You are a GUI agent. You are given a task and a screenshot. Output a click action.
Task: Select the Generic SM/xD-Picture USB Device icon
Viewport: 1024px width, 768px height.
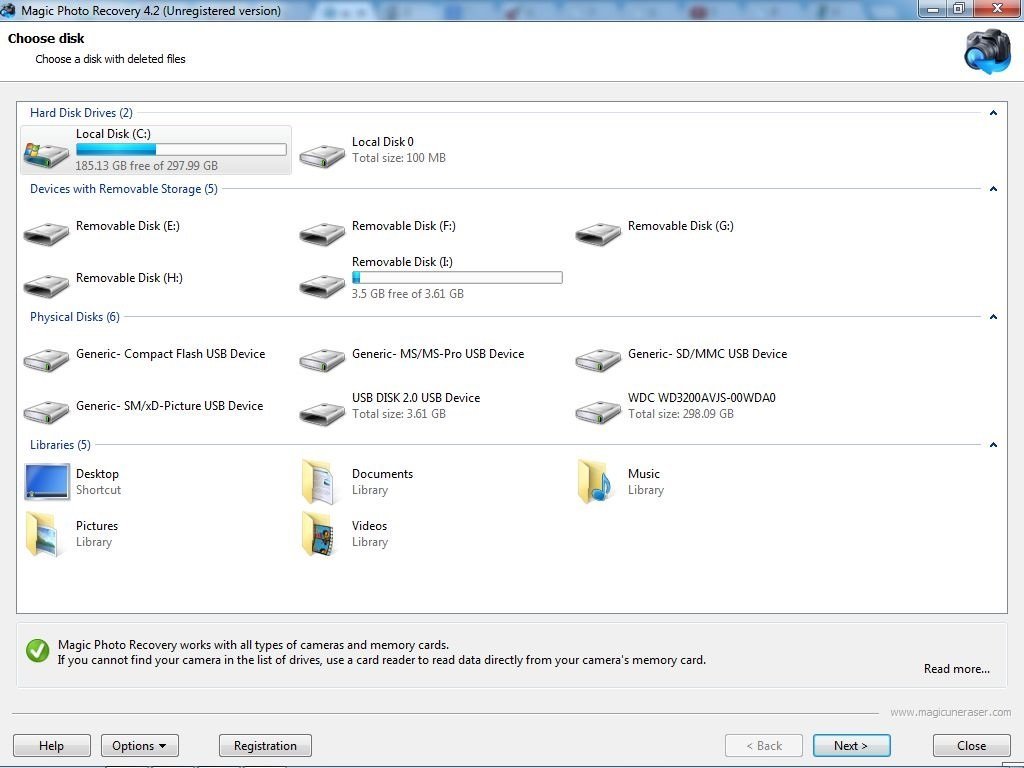pyautogui.click(x=46, y=412)
